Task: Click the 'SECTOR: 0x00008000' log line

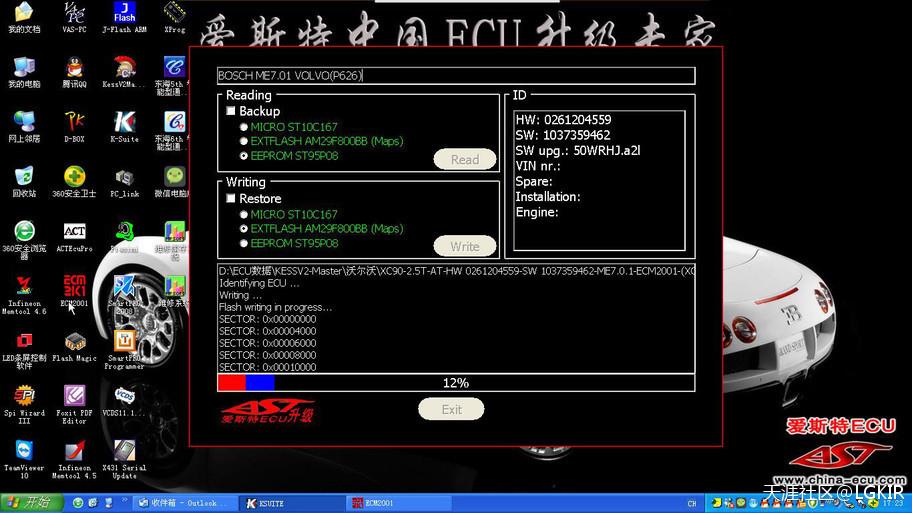Action: click(268, 355)
